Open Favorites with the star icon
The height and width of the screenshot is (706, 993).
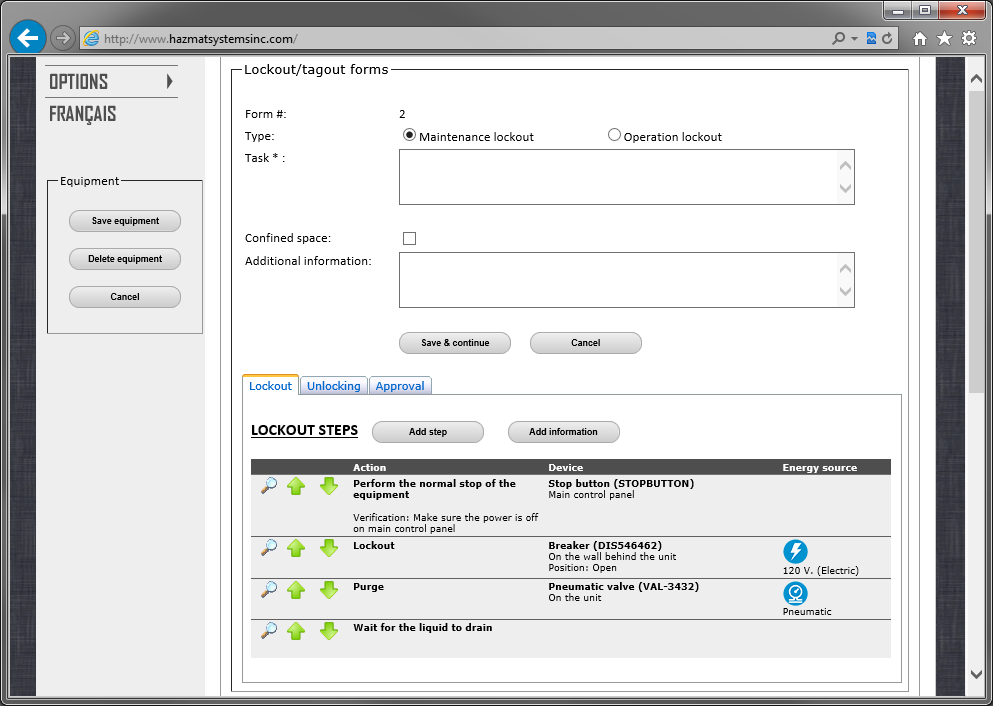(944, 39)
